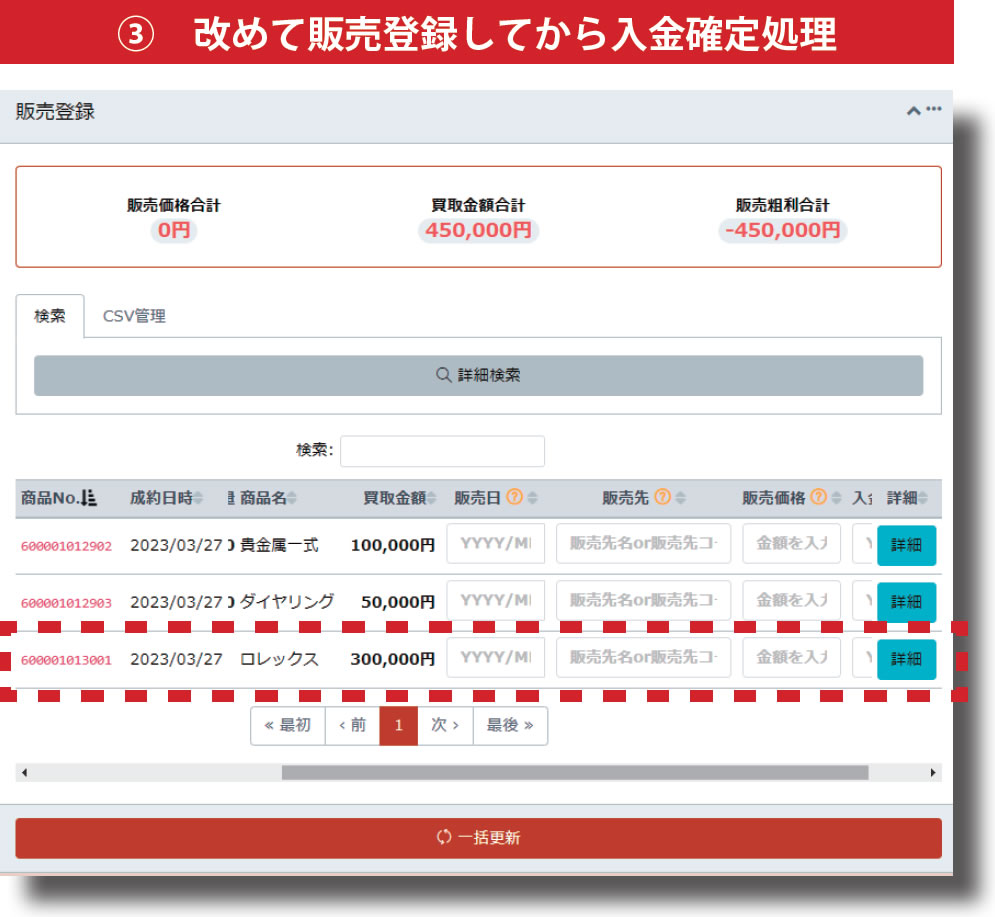Screen dimensions: 995x917
Task: Sort table by 買取金額 column arrows
Action: [432, 498]
